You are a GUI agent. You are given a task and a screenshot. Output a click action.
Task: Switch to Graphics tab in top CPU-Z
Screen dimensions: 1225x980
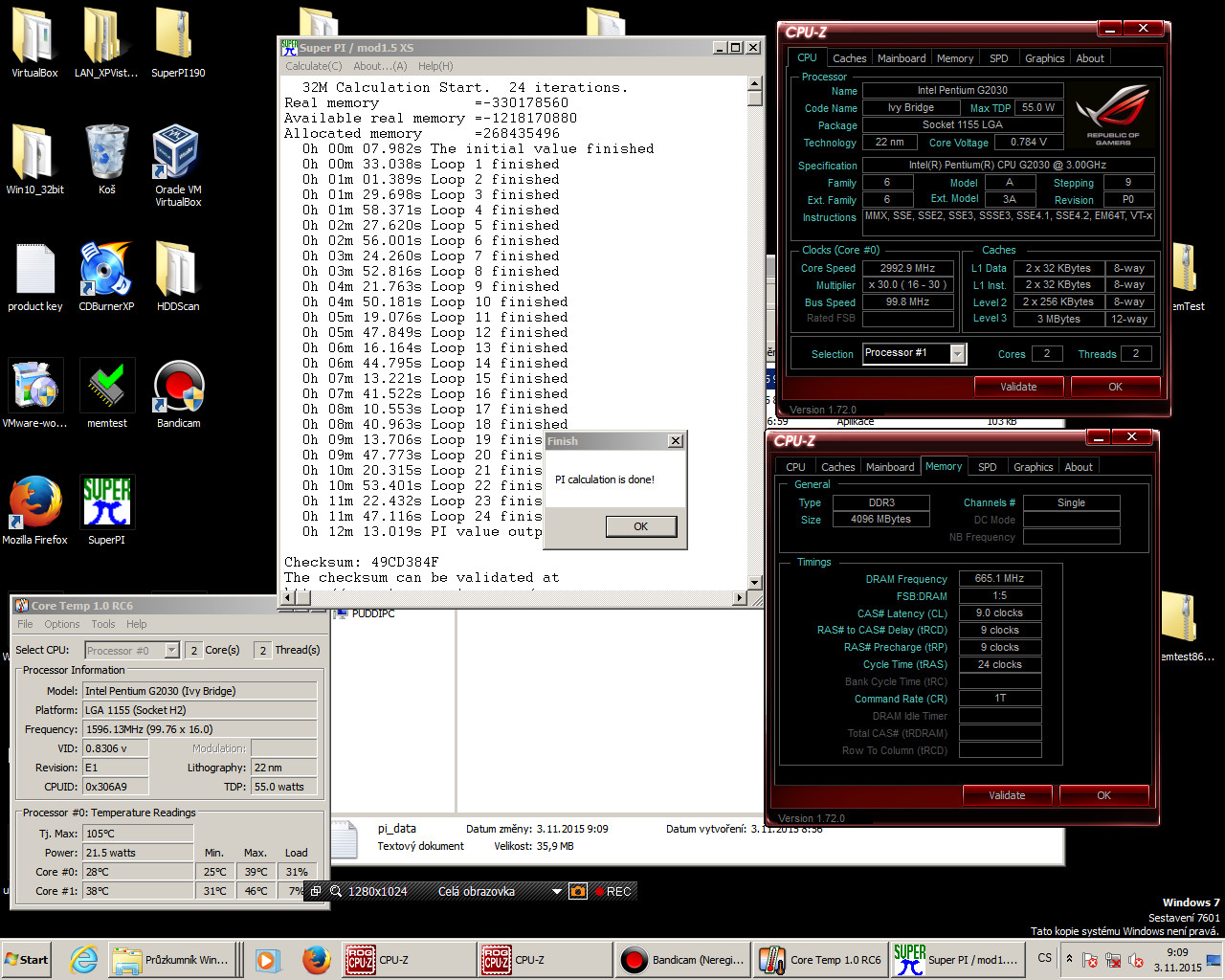[1044, 58]
